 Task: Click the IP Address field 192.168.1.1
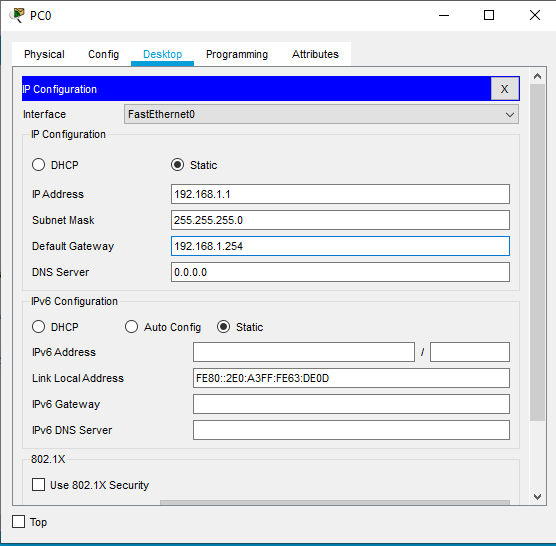[340, 194]
